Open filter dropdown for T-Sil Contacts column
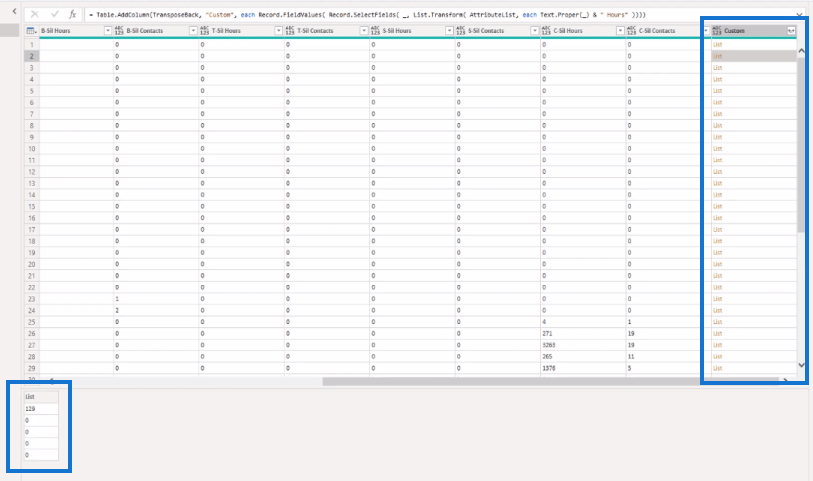This screenshot has width=813, height=481. pos(364,31)
